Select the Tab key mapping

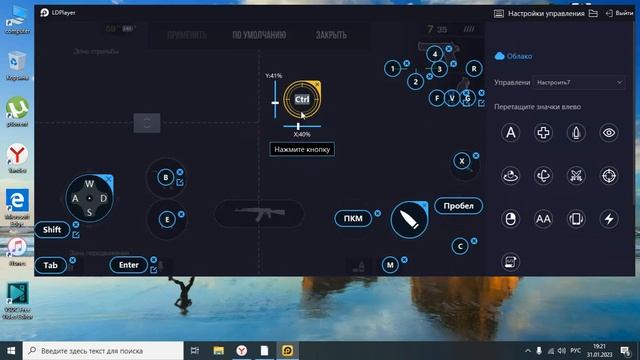pyautogui.click(x=51, y=265)
